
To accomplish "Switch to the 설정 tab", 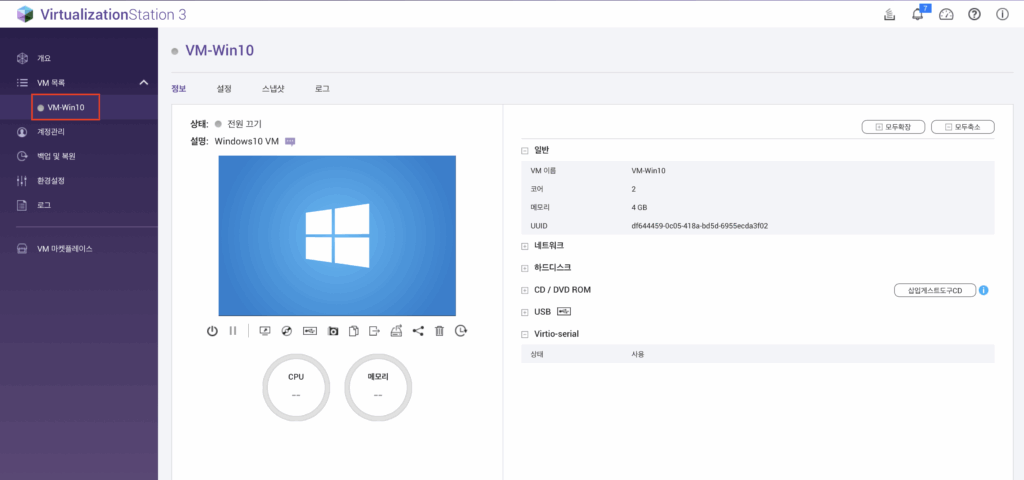I will pyautogui.click(x=224, y=89).
